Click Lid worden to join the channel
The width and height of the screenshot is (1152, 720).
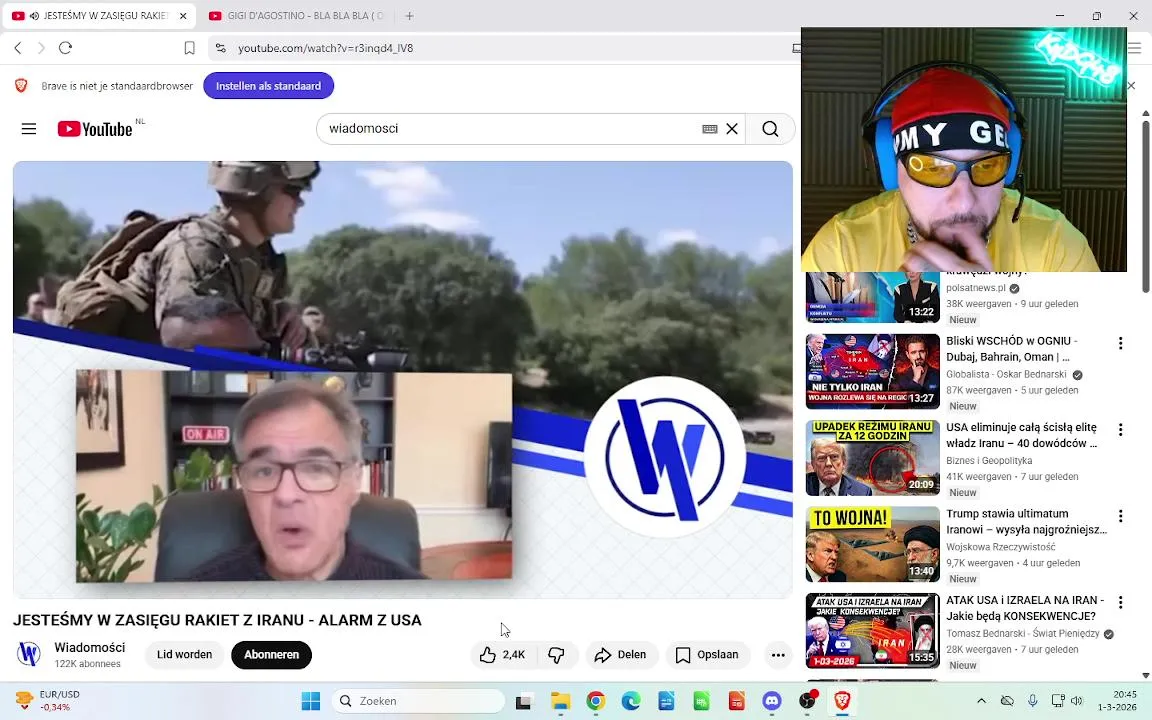184,655
